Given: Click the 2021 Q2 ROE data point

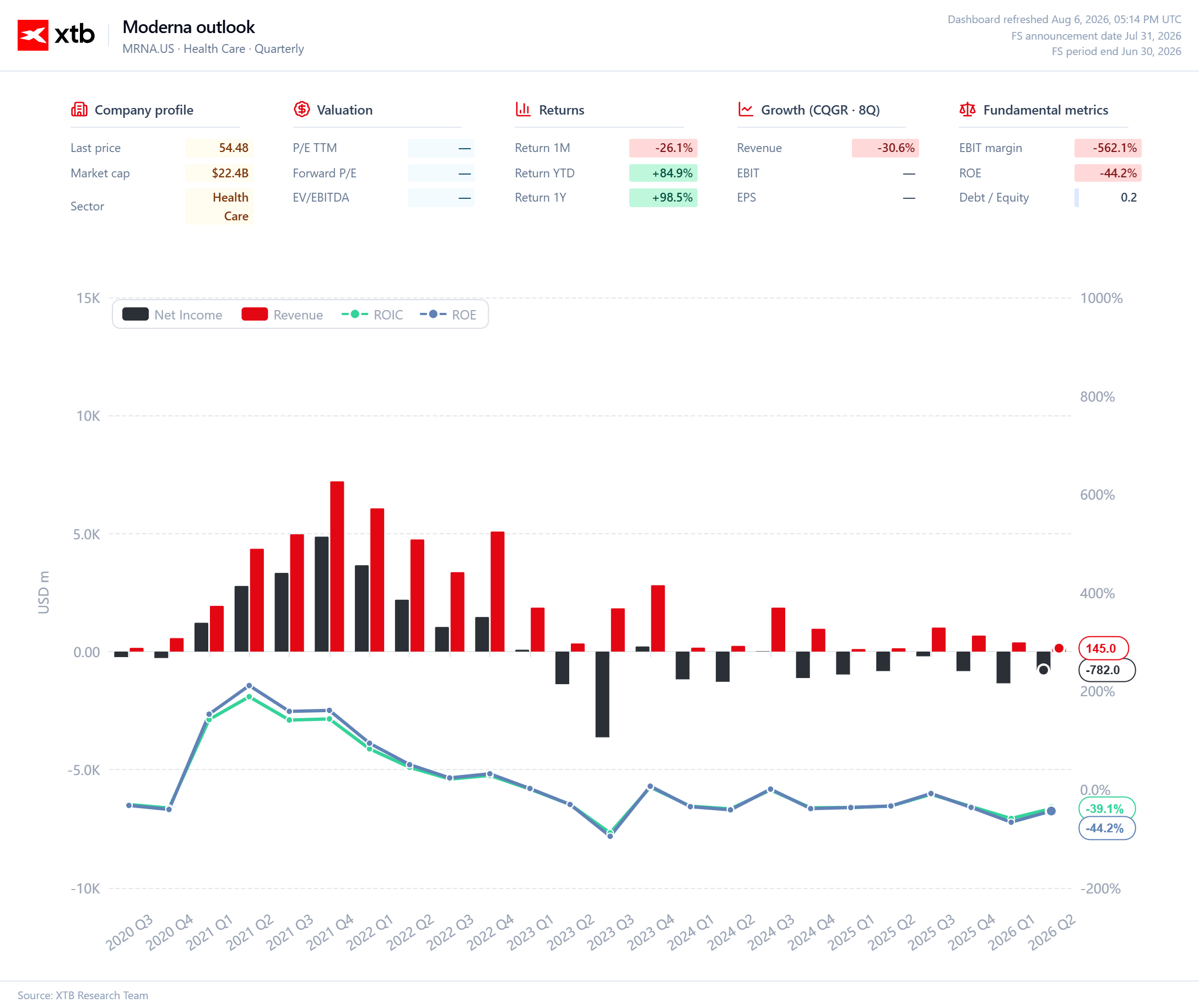Looking at the screenshot, I should [249, 686].
